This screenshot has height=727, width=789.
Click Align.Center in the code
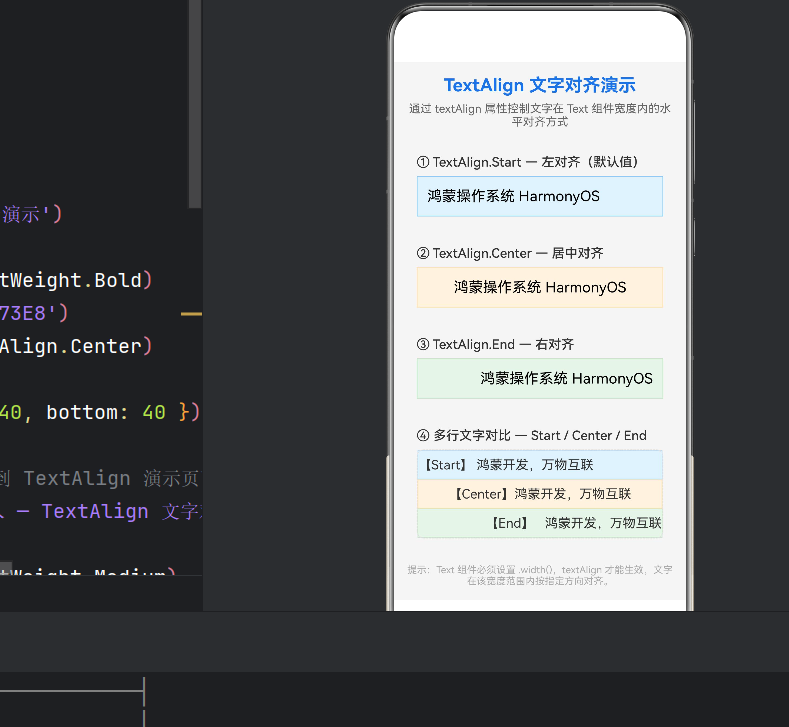(75, 346)
